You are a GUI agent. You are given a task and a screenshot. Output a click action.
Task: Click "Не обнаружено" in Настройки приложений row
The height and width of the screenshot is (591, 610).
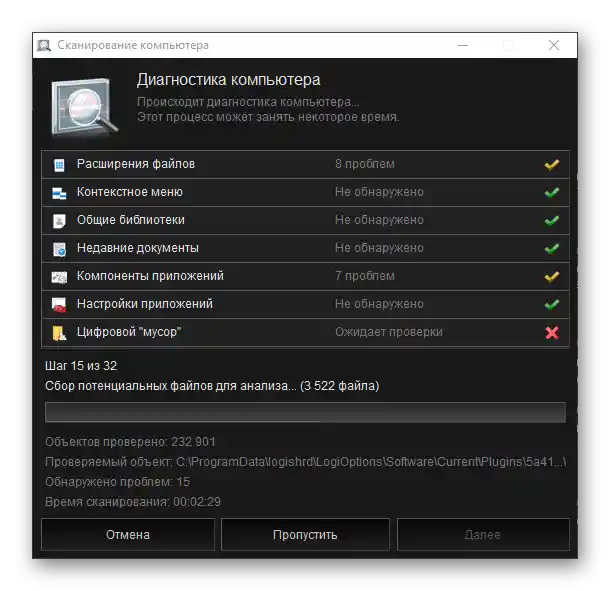379,304
